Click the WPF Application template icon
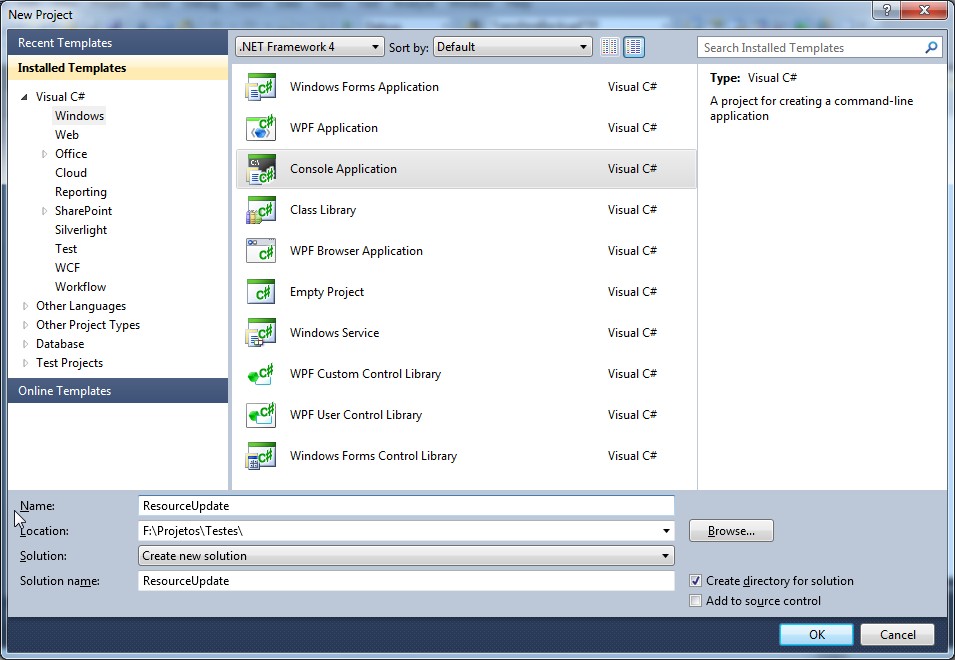Screen dimensions: 955x660 click(x=261, y=128)
